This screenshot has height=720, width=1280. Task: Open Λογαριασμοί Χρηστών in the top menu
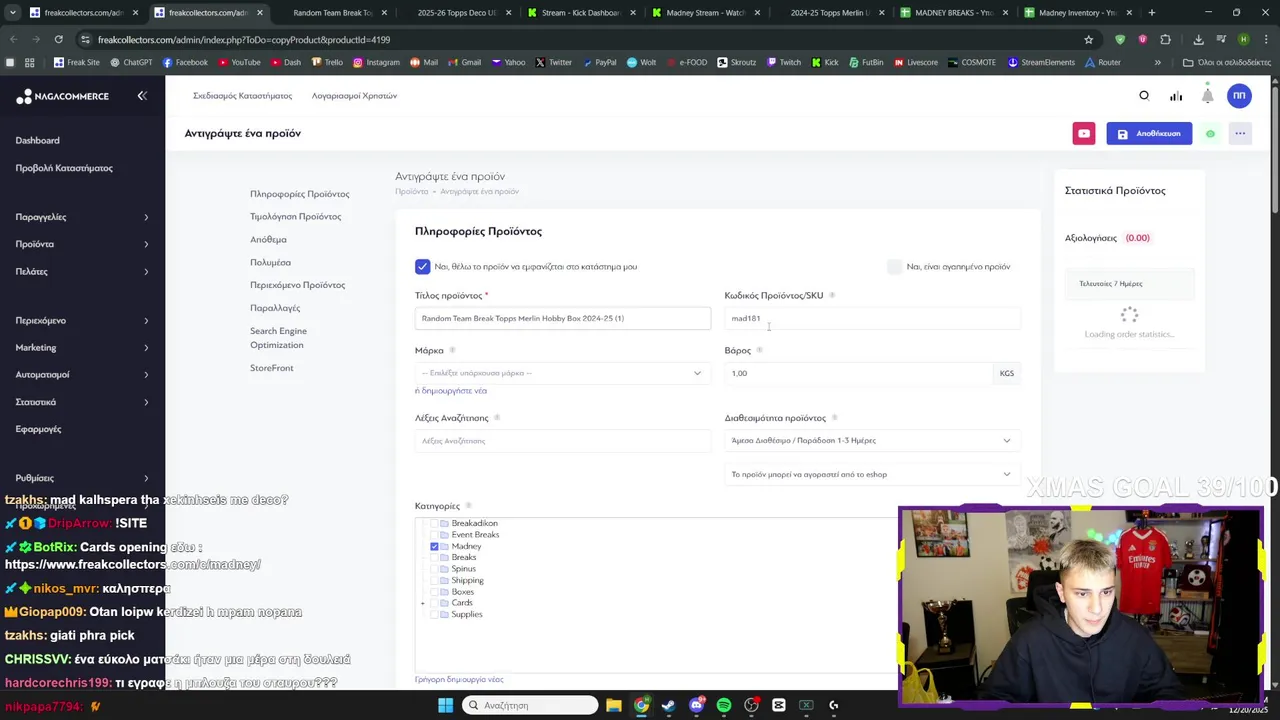(x=354, y=96)
